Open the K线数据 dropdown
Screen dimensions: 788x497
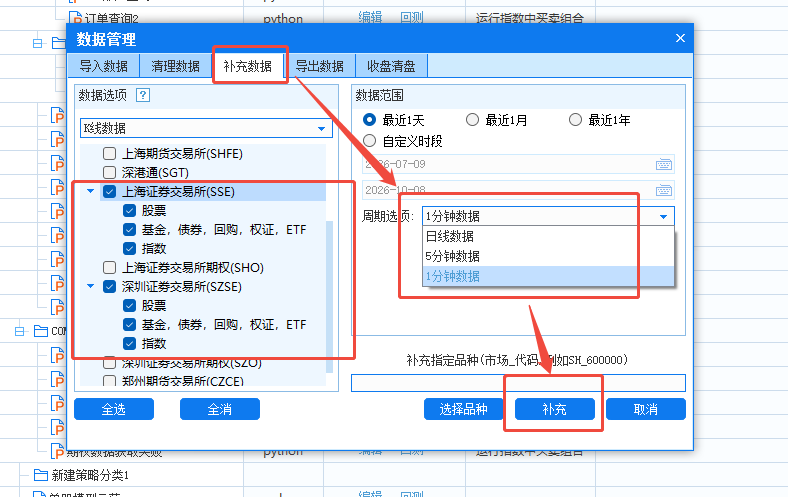(206, 128)
